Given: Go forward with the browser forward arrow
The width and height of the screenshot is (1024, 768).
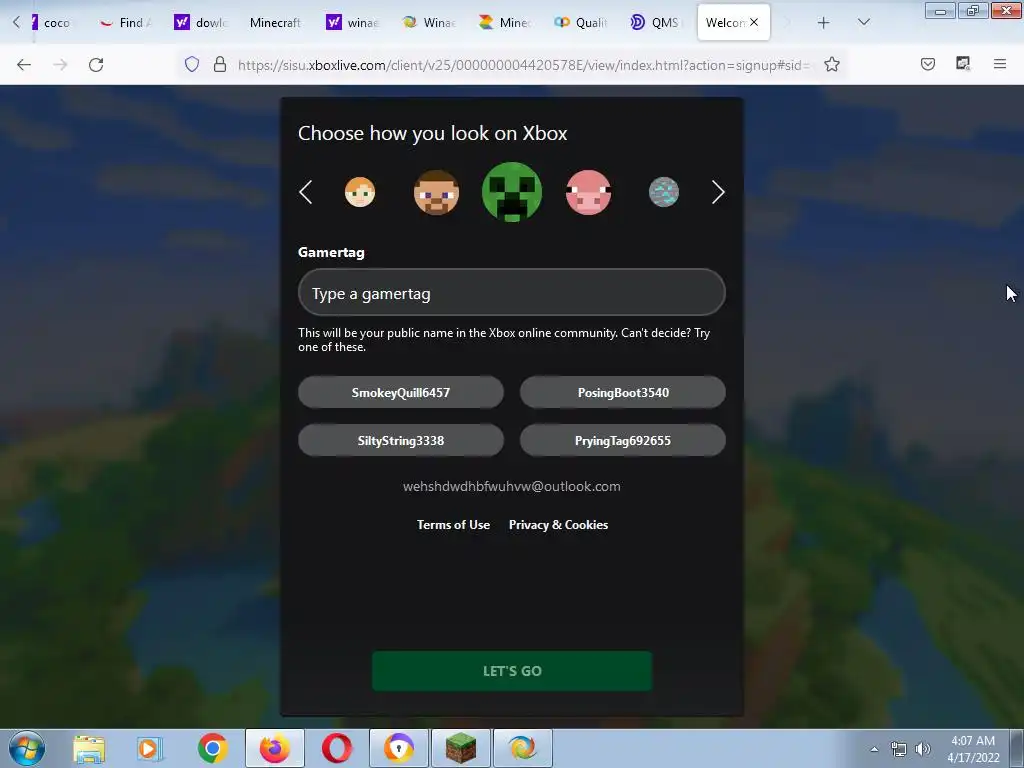Looking at the screenshot, I should click(60, 65).
